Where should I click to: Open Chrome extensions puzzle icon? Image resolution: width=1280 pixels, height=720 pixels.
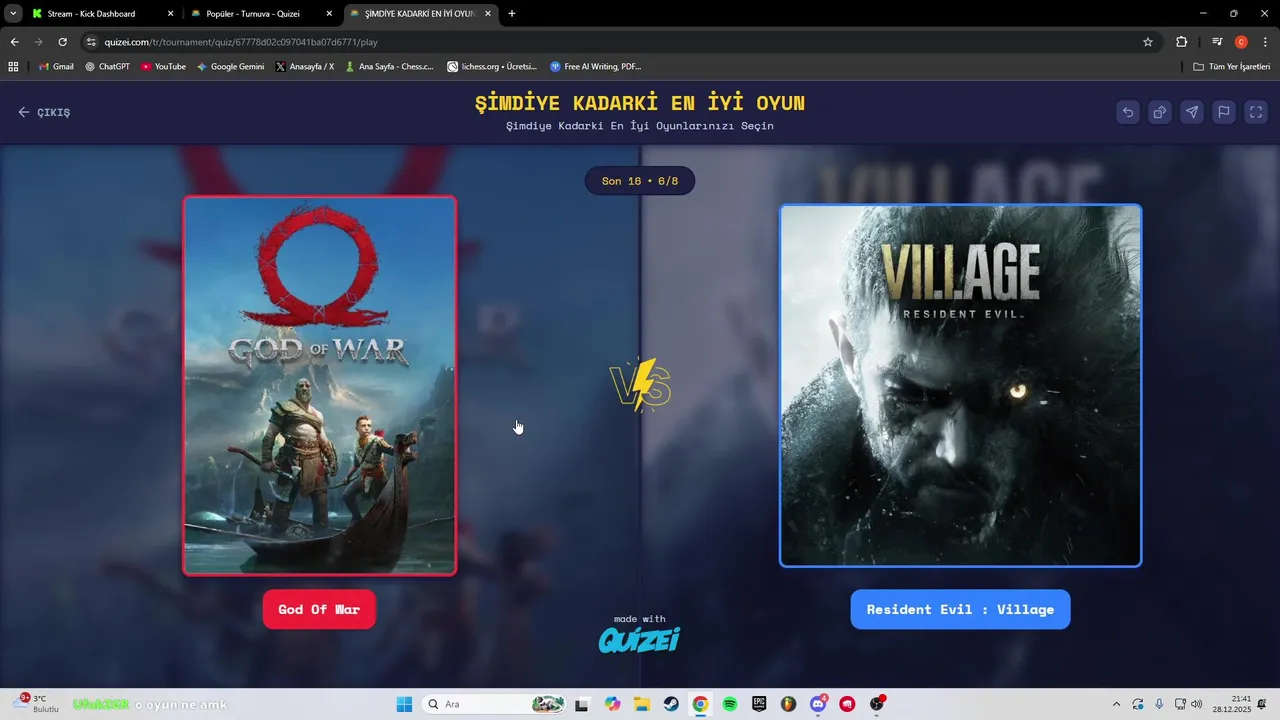tap(1182, 42)
